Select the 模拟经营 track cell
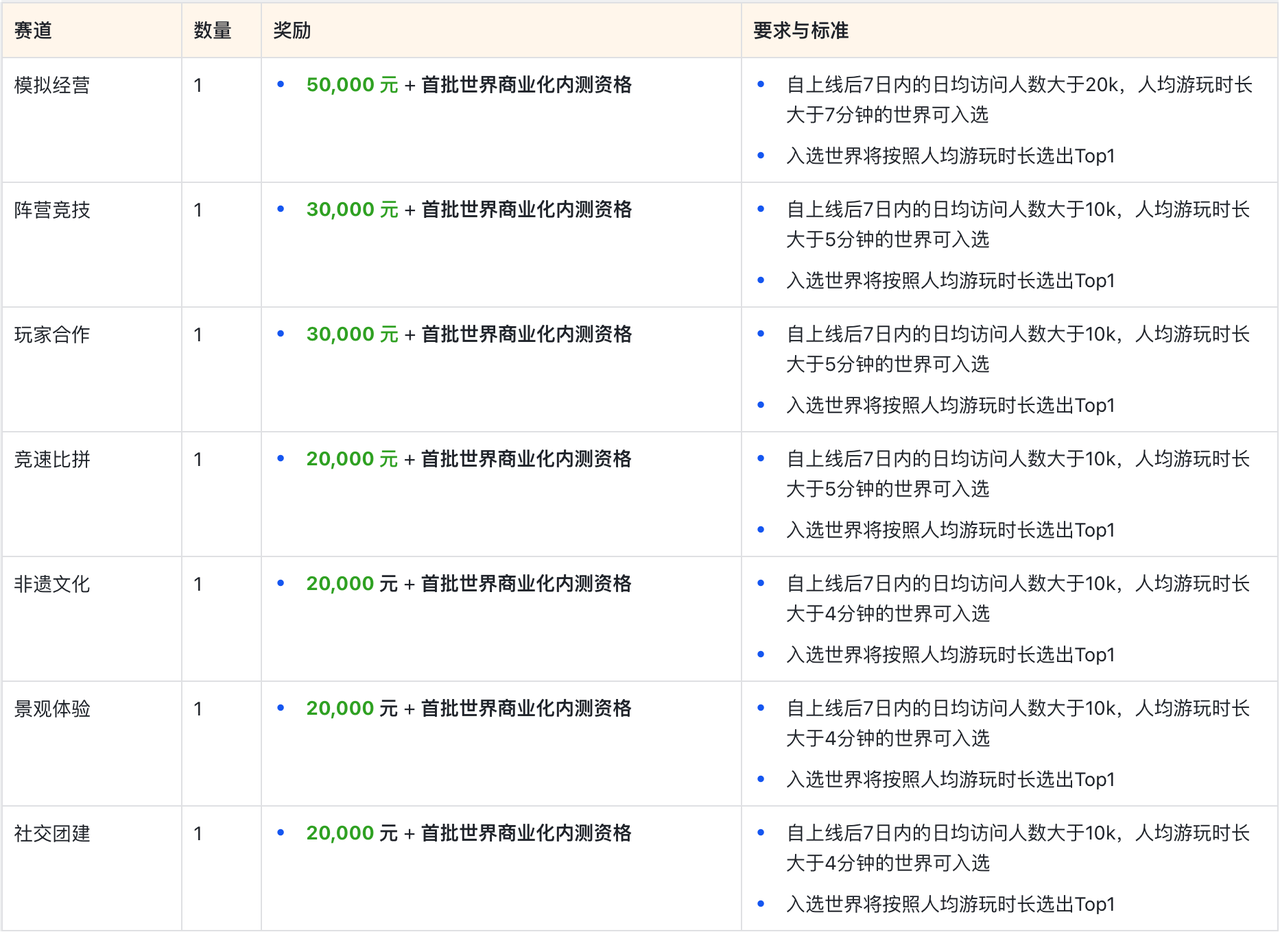This screenshot has width=1280, height=932. [x=52, y=86]
